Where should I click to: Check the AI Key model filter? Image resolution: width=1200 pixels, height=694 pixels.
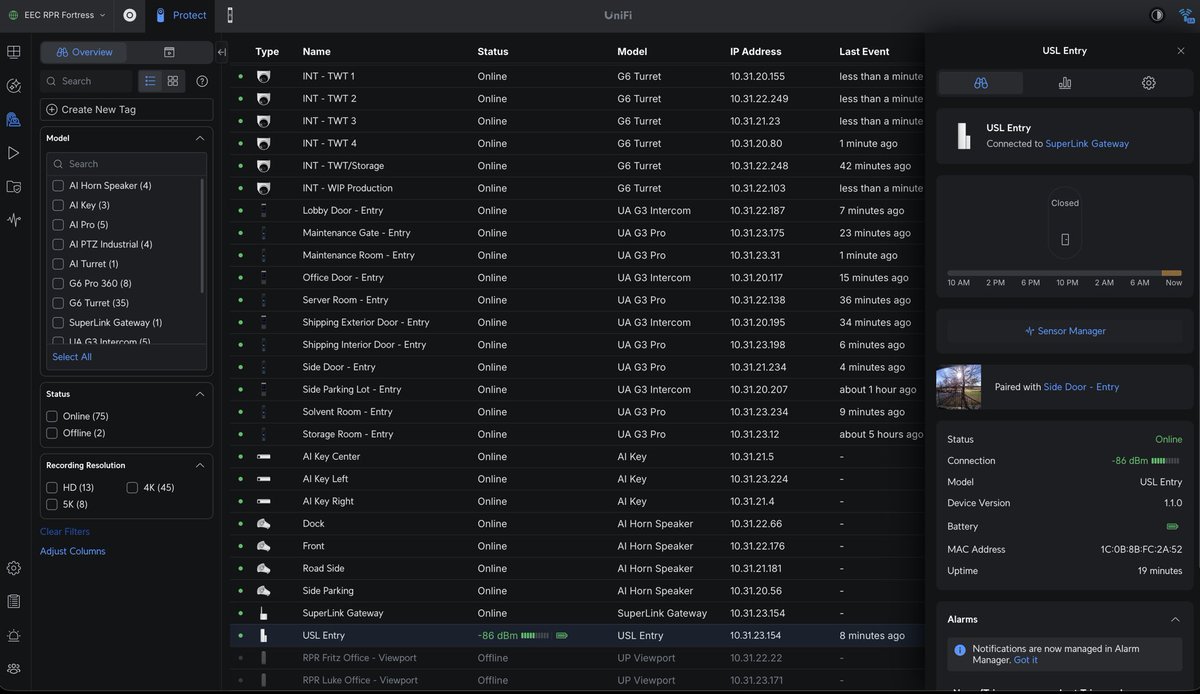point(58,205)
